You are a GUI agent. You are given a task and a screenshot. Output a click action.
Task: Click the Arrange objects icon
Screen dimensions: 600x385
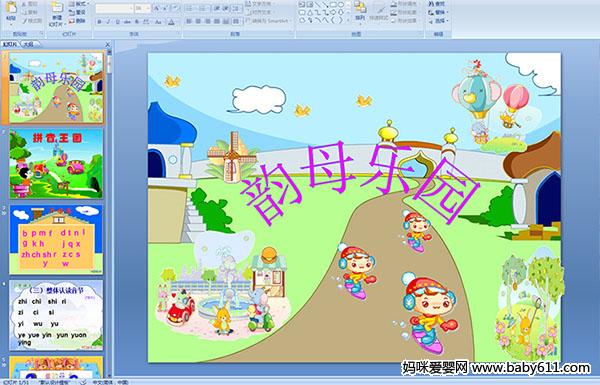[x=360, y=7]
